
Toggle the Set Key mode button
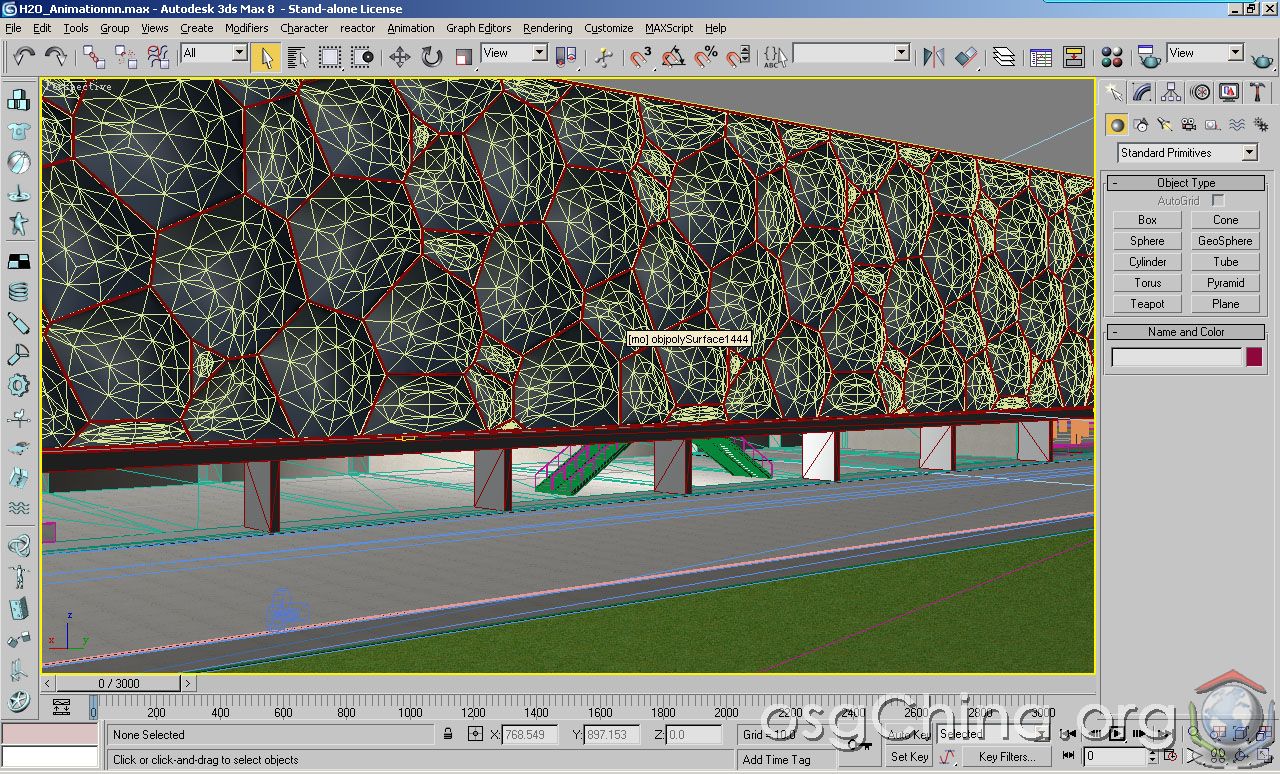pos(910,757)
